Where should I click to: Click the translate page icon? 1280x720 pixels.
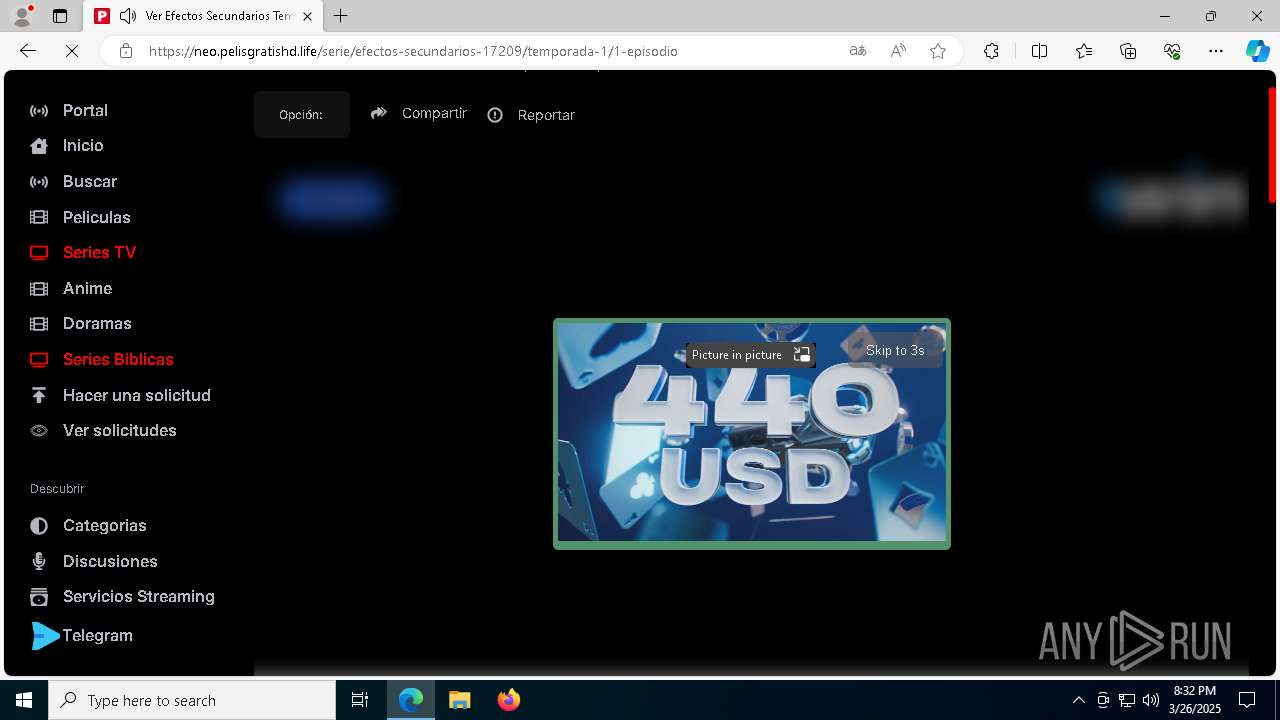pos(858,51)
